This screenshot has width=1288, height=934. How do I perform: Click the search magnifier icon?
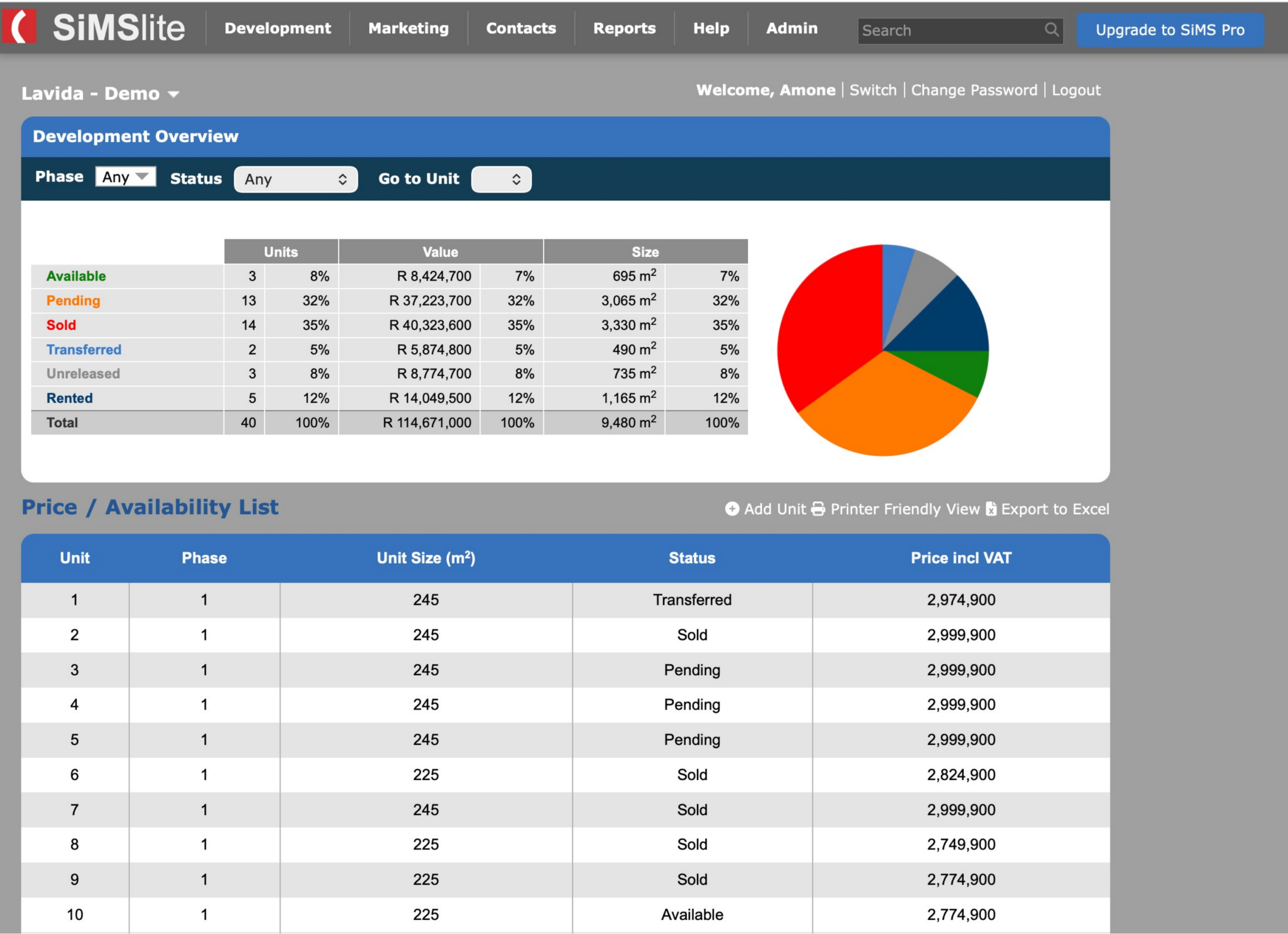tap(1051, 30)
